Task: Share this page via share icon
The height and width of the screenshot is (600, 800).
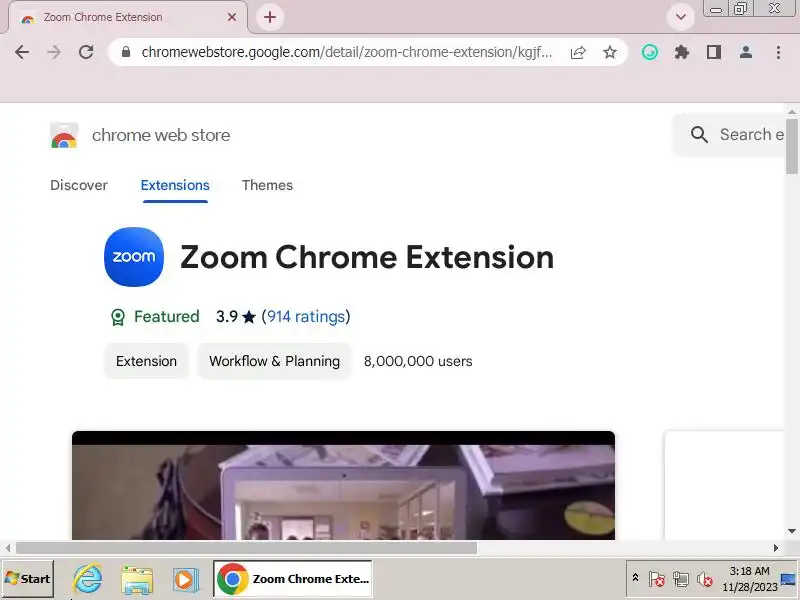Action: (x=578, y=52)
